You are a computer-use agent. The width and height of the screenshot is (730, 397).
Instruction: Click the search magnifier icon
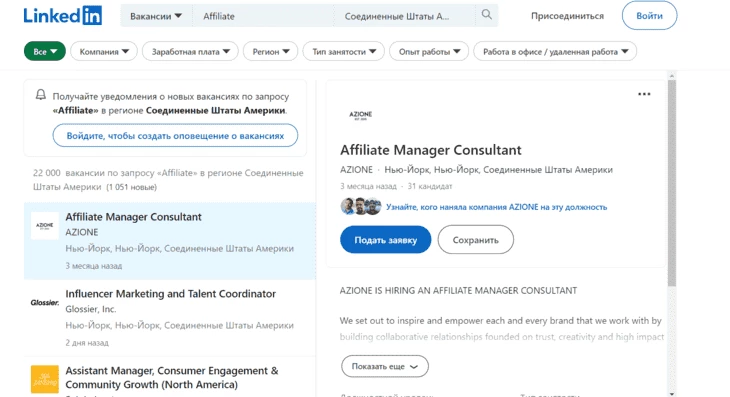[487, 15]
